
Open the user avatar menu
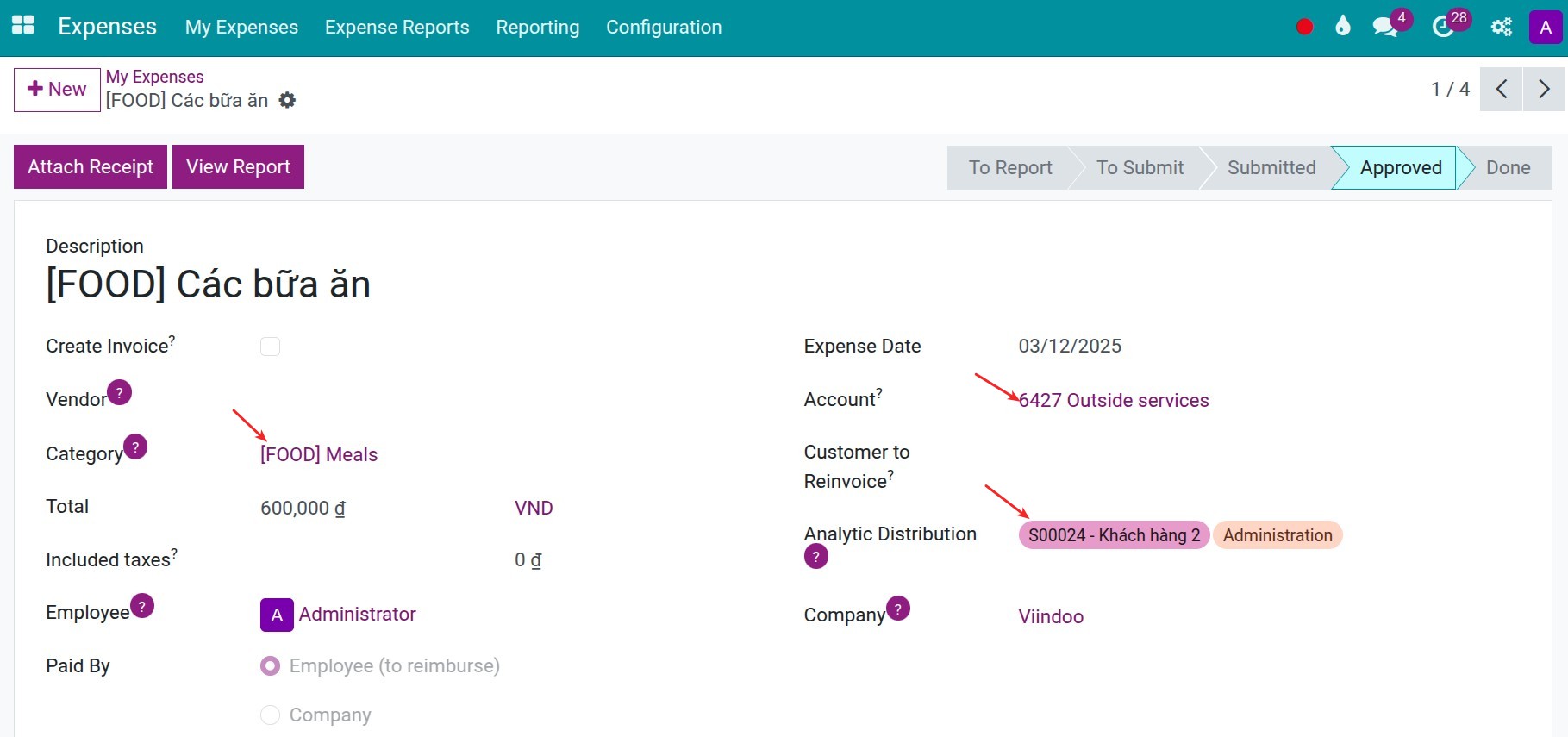(1545, 28)
